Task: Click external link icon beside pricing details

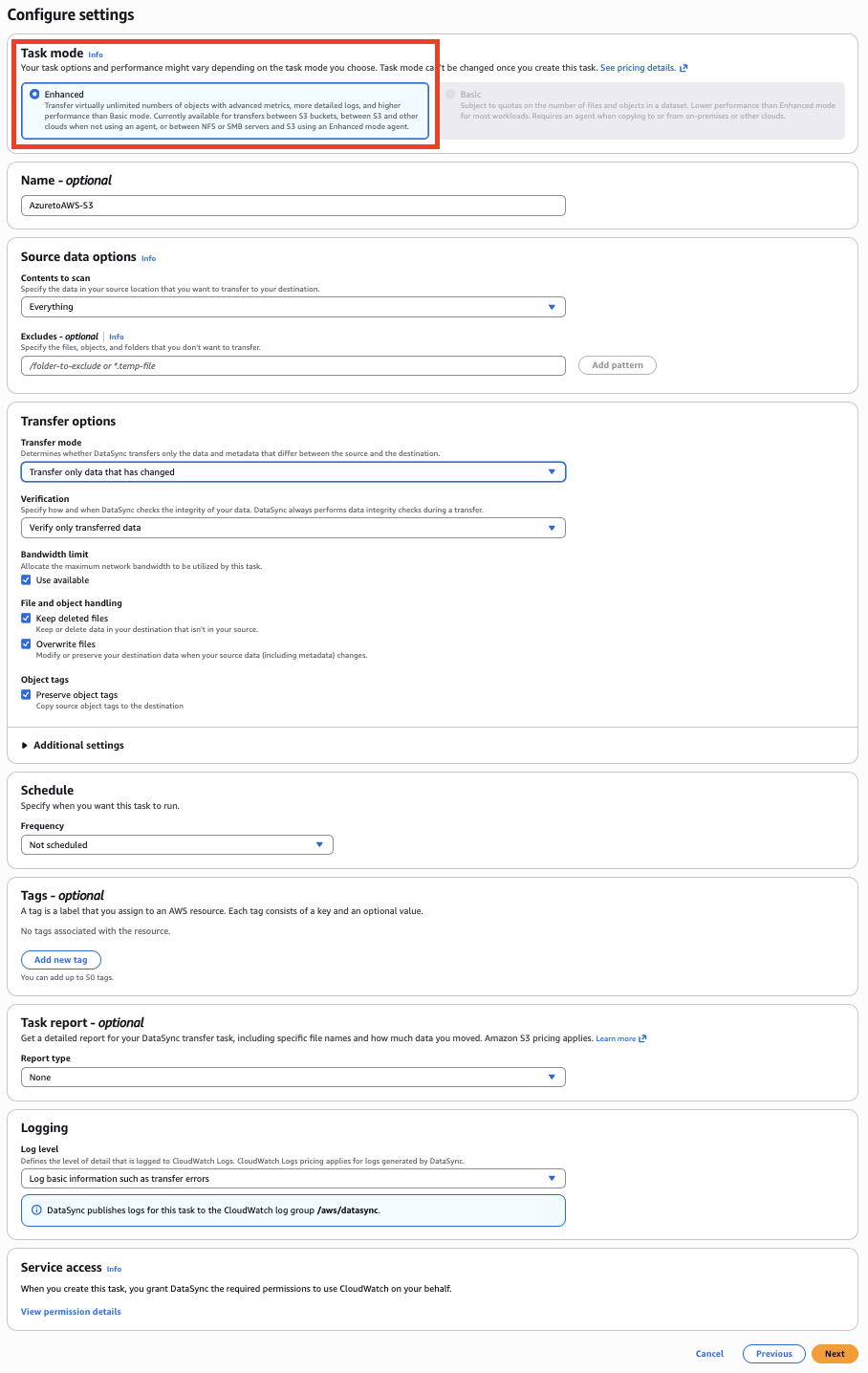Action: pyautogui.click(x=684, y=68)
